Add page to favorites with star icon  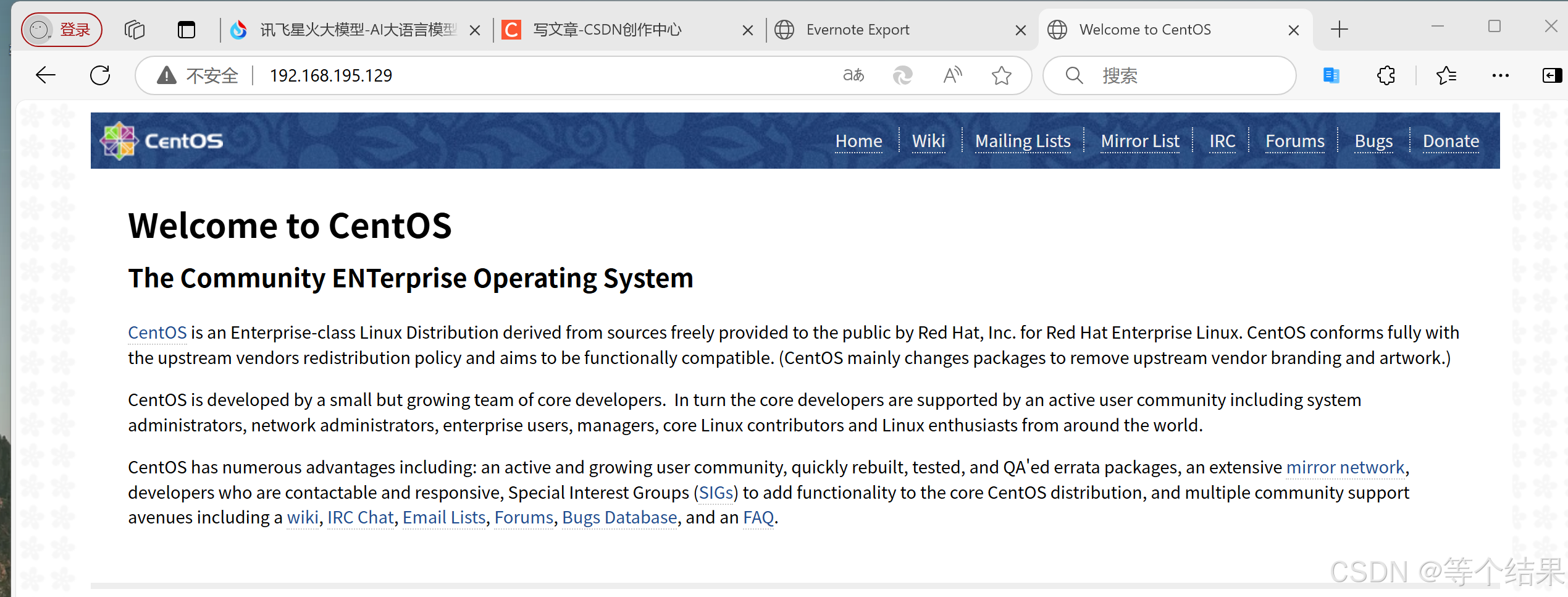click(x=1002, y=75)
